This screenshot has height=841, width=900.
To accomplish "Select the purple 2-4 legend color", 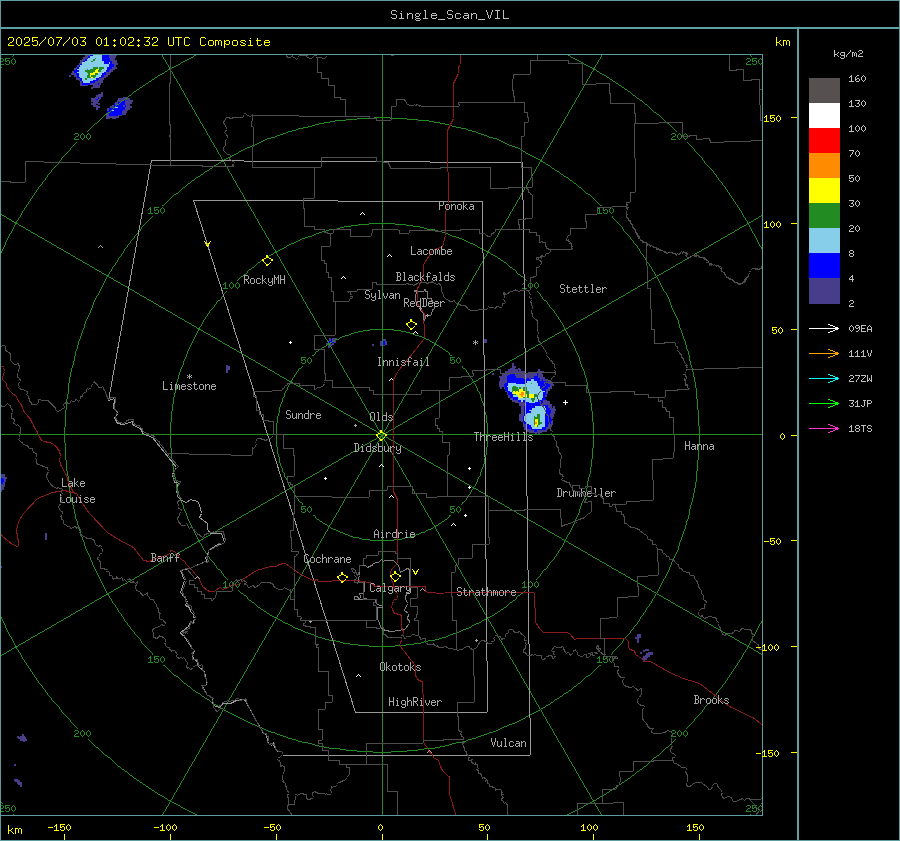I will pyautogui.click(x=824, y=290).
